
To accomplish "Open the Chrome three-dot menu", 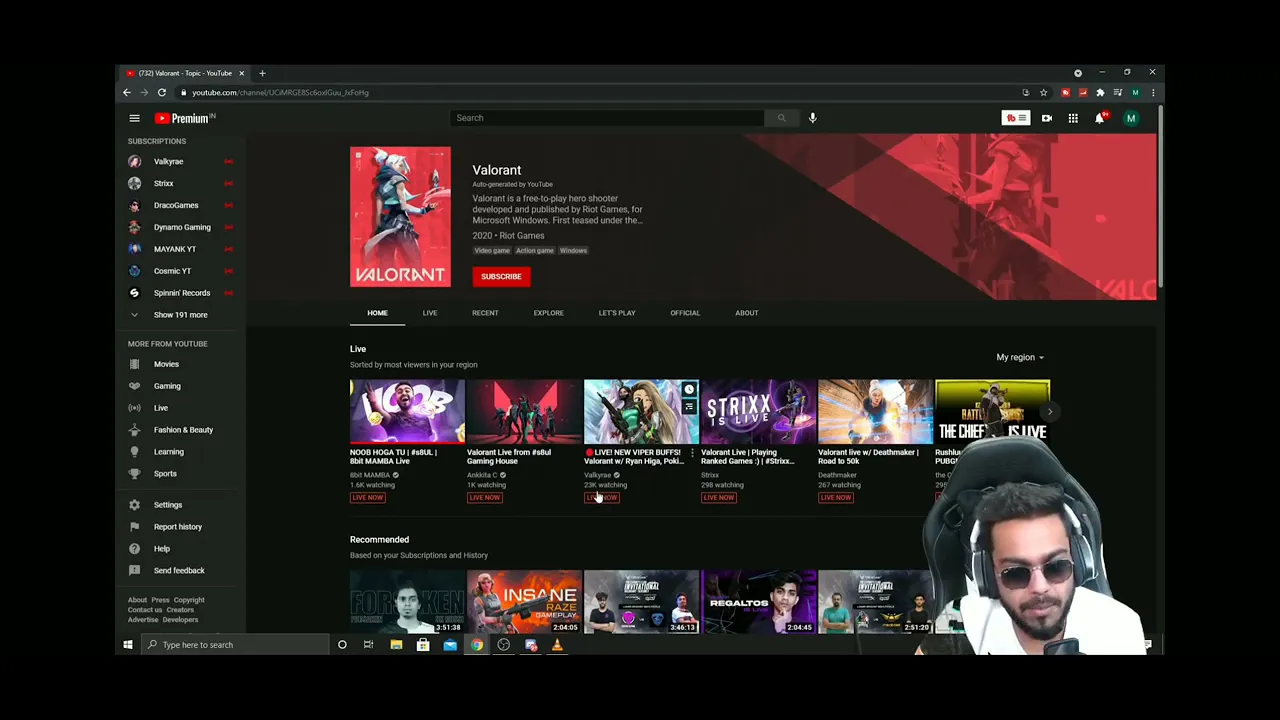I will pos(1152,92).
